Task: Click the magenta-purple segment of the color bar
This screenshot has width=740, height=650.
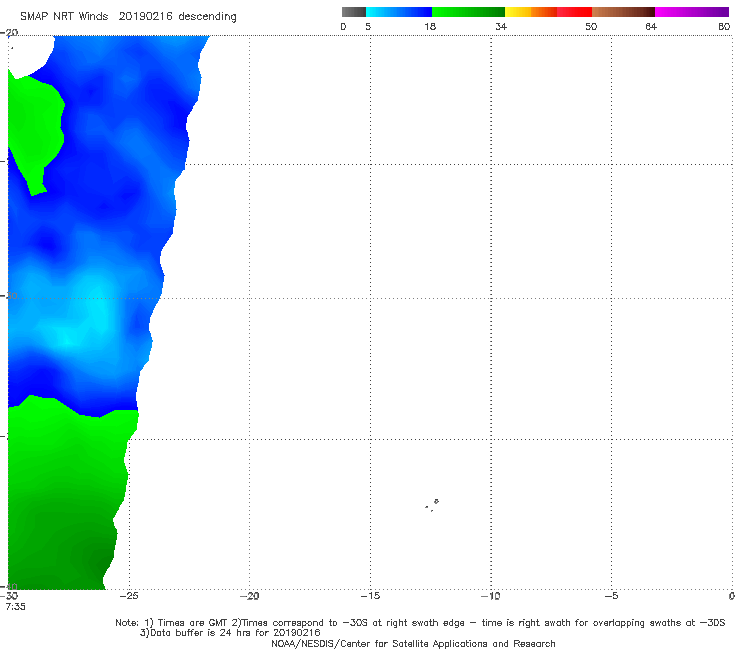Action: (692, 12)
